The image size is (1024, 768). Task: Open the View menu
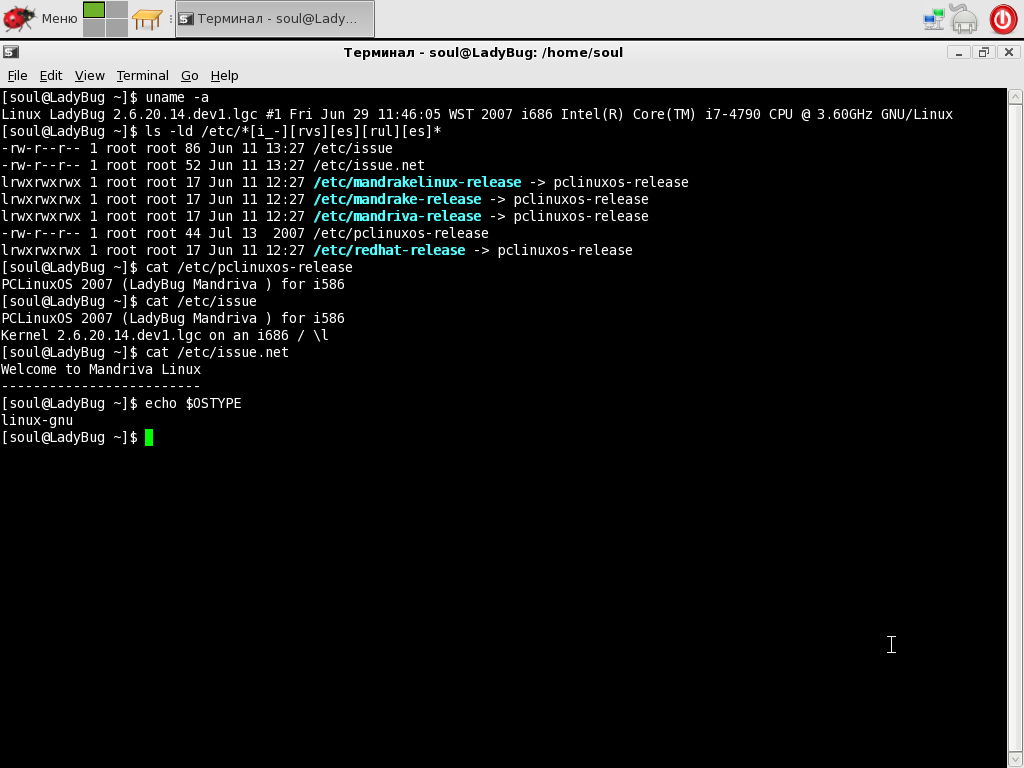tap(89, 76)
